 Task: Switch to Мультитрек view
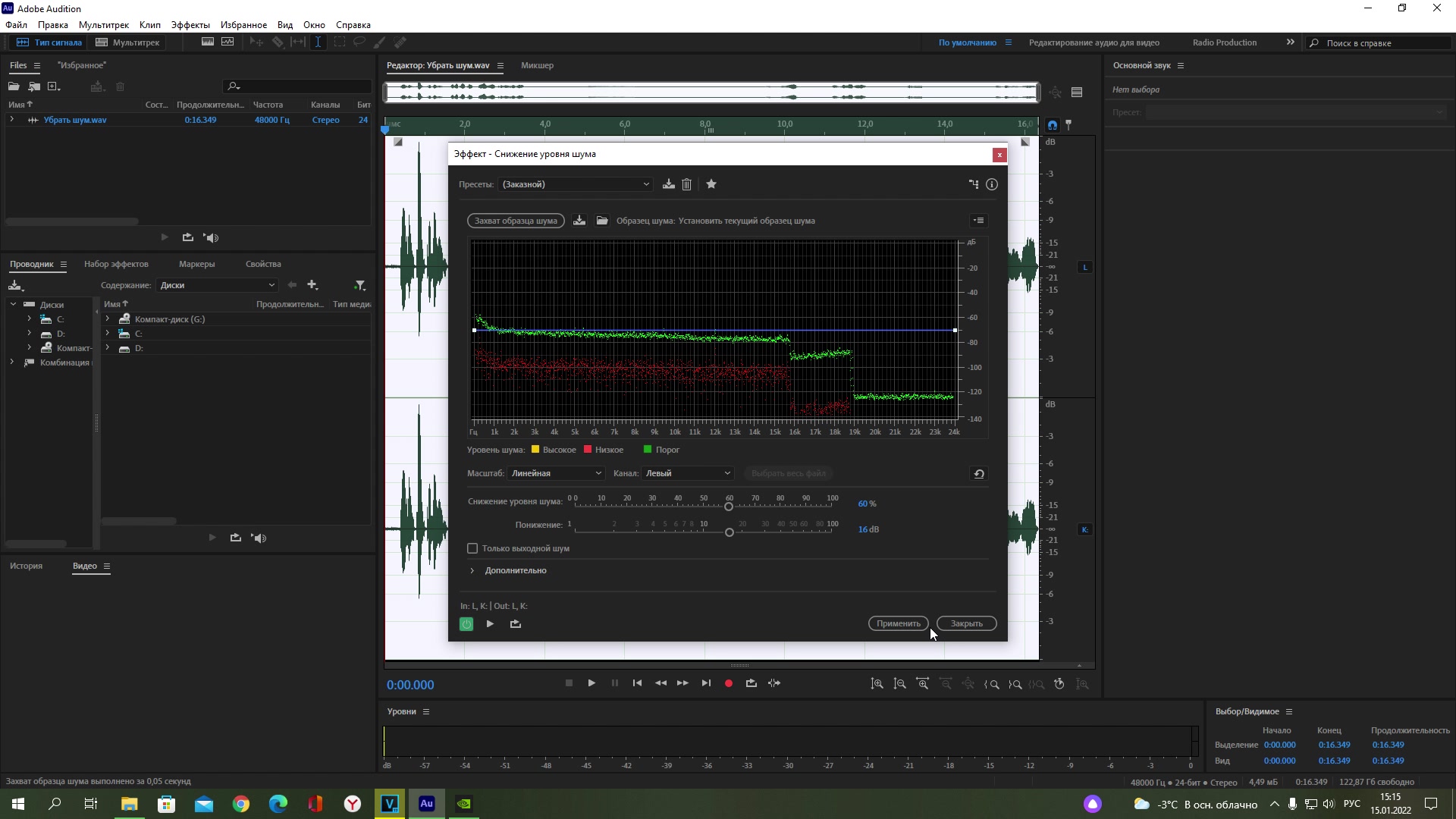pyautogui.click(x=127, y=42)
